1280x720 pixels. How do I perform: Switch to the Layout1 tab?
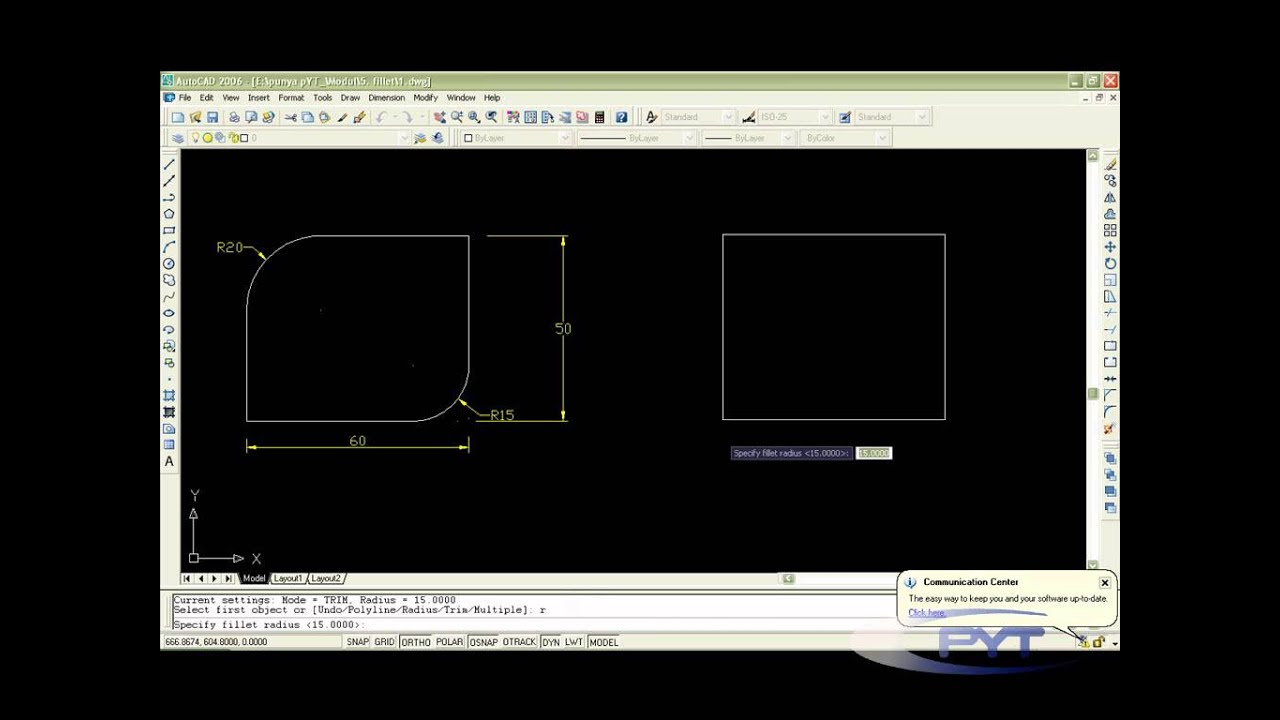[x=288, y=578]
